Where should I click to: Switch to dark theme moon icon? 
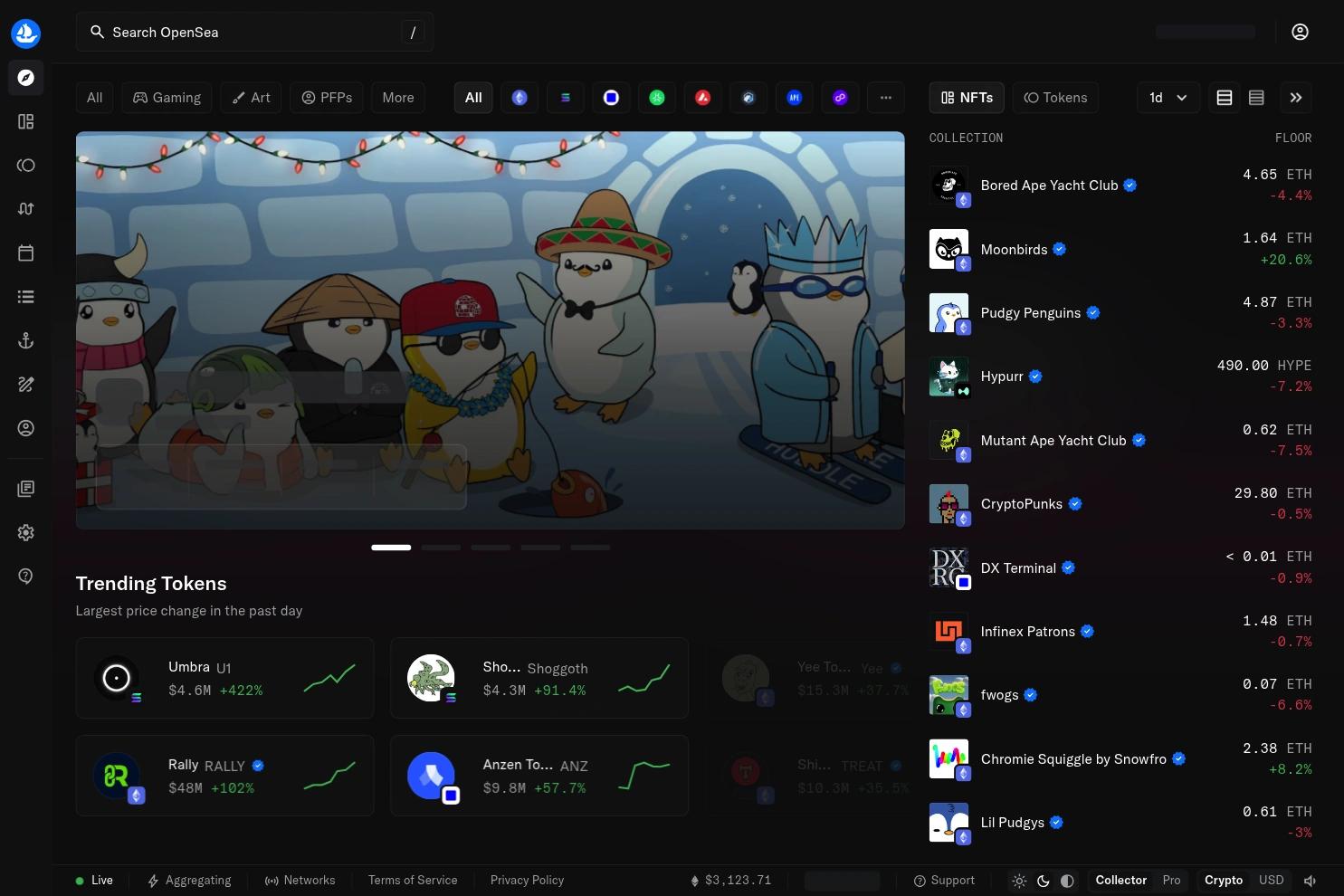(1044, 881)
